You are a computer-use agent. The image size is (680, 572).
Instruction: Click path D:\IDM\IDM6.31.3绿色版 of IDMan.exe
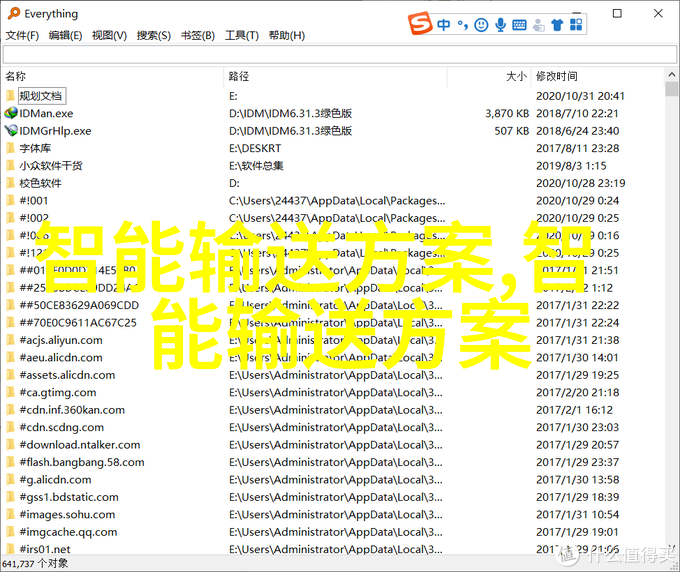tap(290, 113)
